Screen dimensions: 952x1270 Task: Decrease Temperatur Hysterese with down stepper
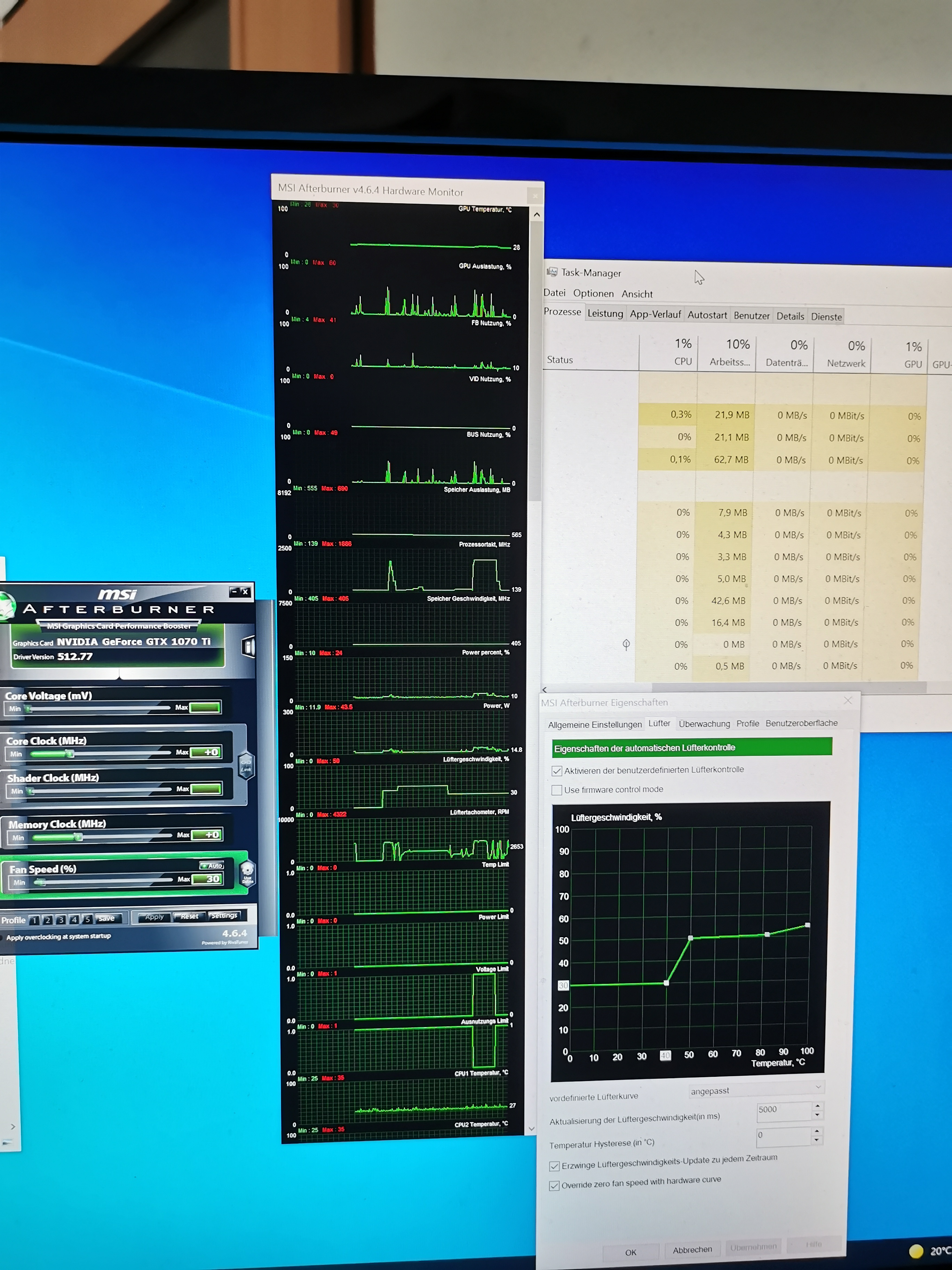click(x=817, y=1140)
